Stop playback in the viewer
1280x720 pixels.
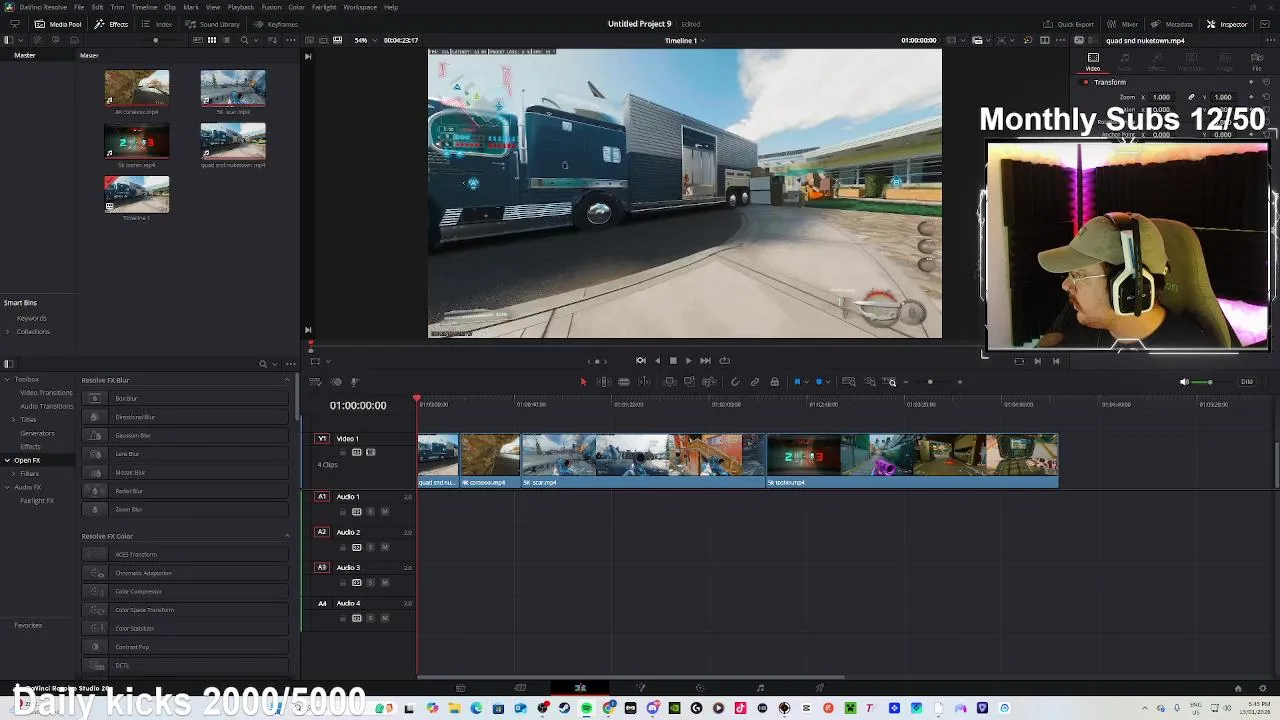click(673, 361)
